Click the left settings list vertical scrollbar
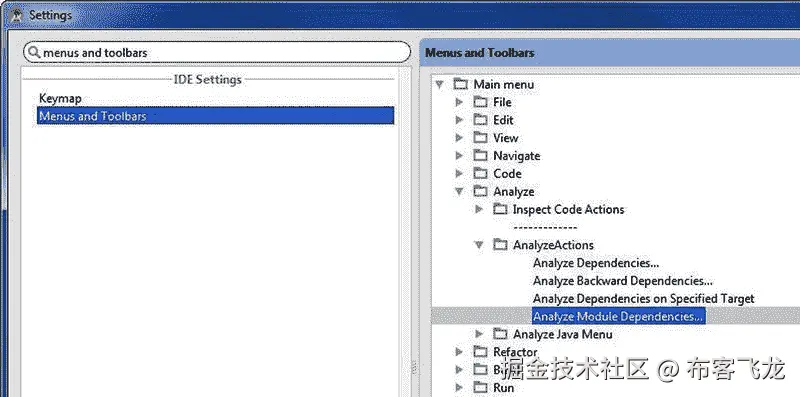Image resolution: width=800 pixels, height=397 pixels. (405, 232)
